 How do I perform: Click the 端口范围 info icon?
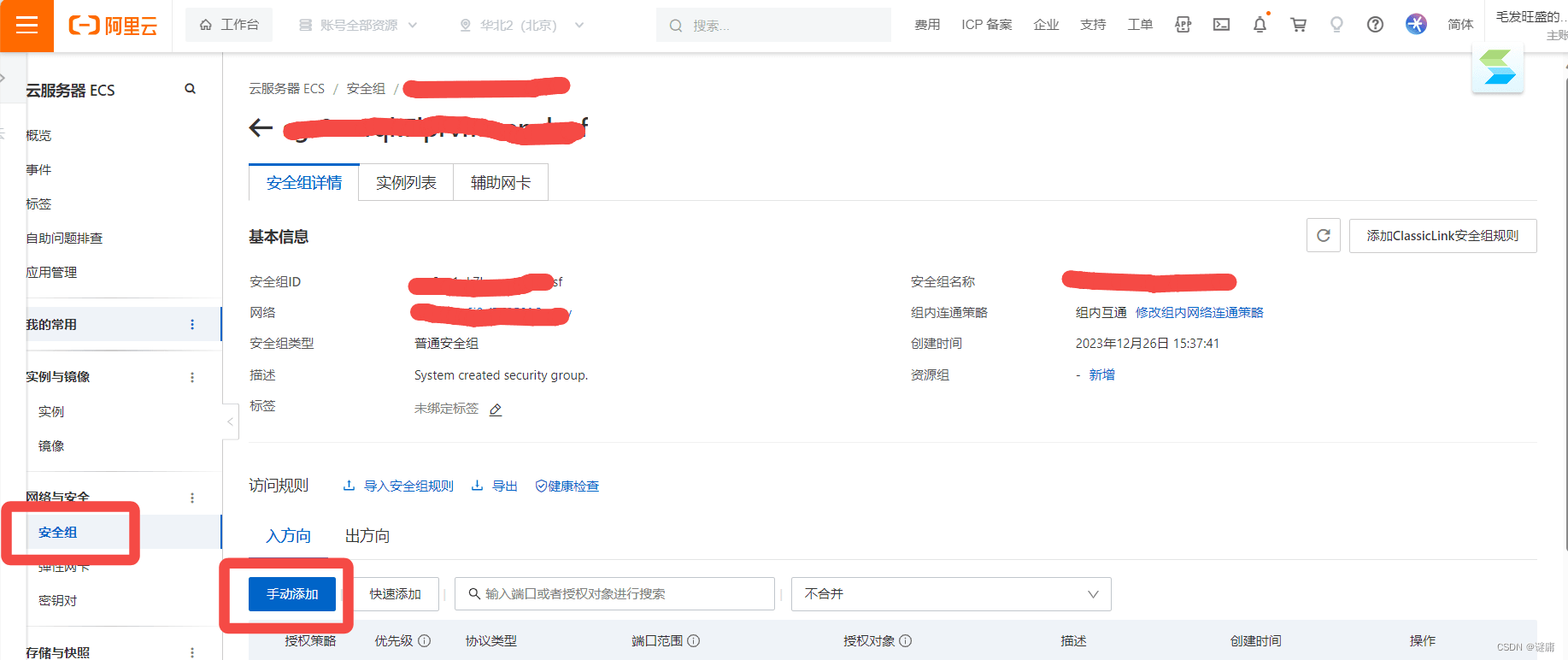pos(694,640)
